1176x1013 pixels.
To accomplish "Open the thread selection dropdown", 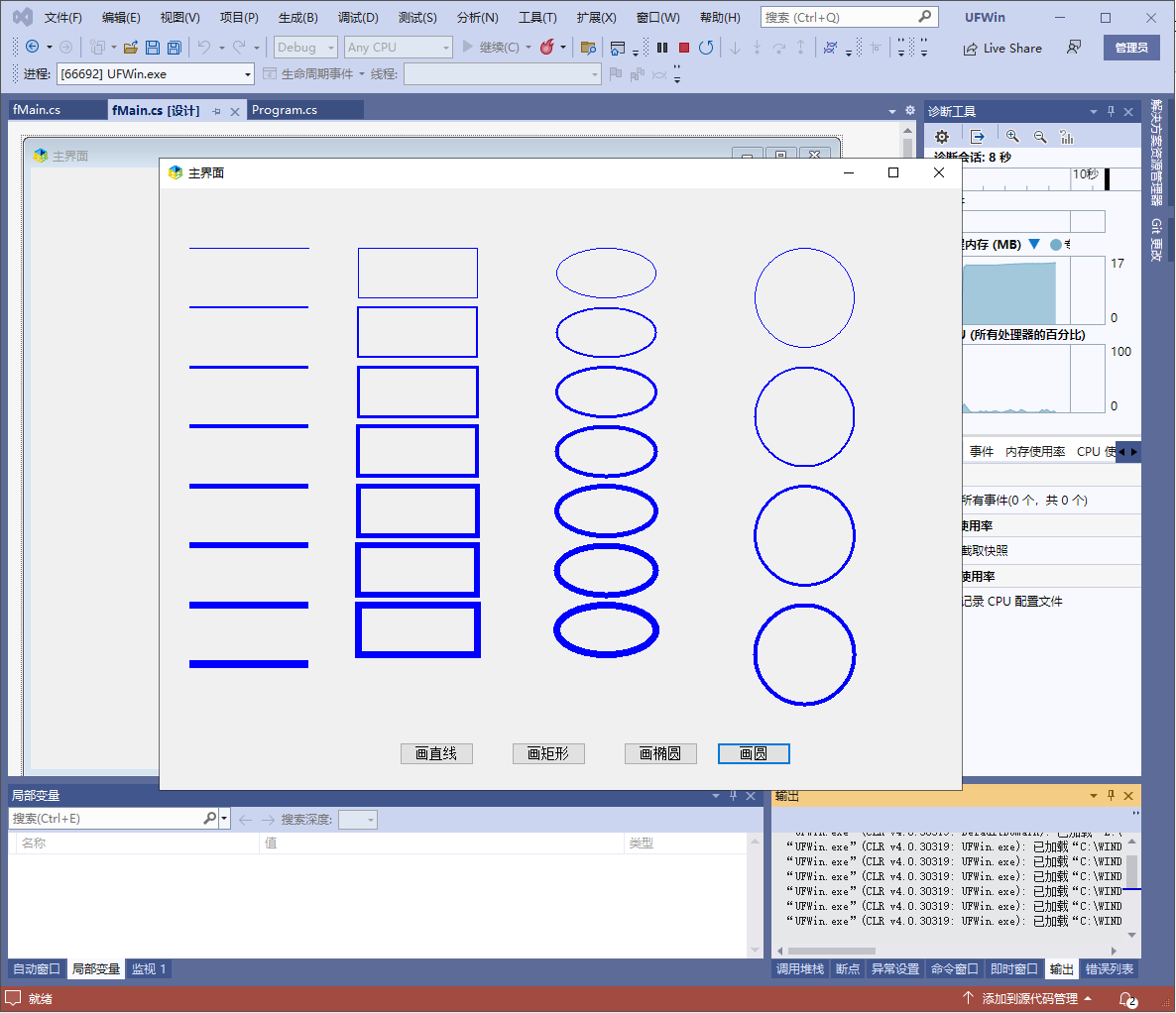I will (503, 74).
